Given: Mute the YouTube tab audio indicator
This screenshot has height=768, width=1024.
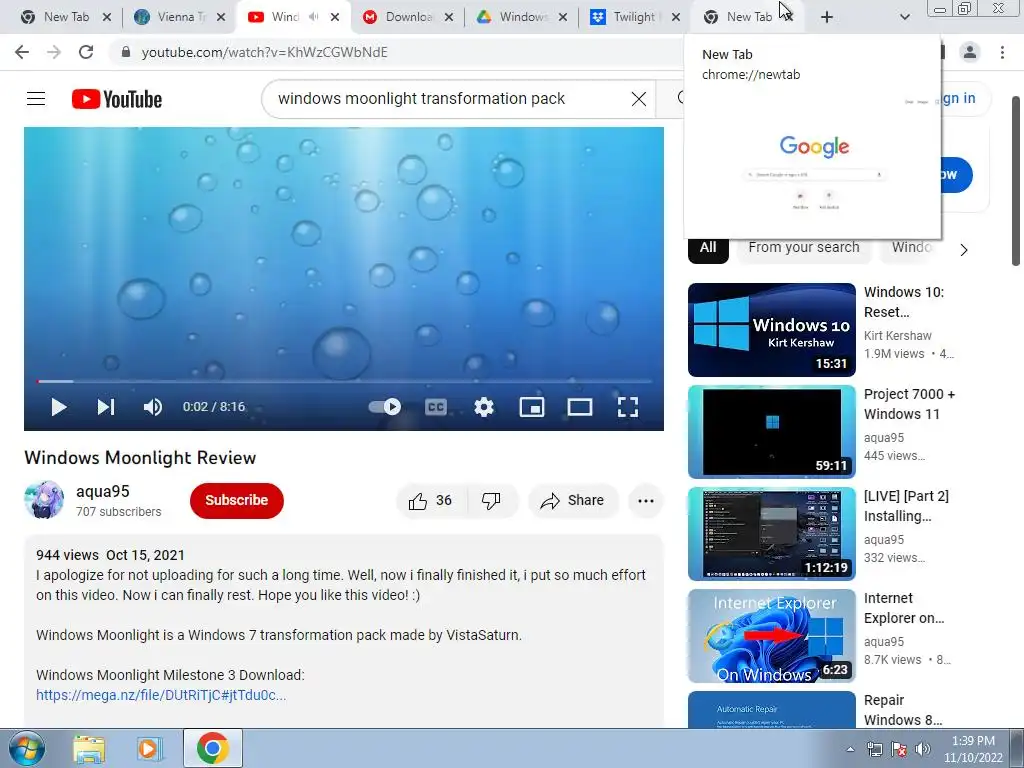Looking at the screenshot, I should (313, 17).
